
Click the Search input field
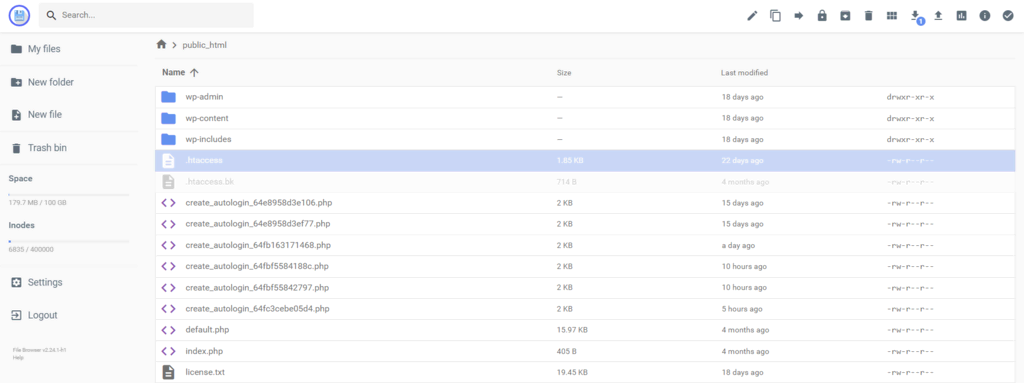146,15
